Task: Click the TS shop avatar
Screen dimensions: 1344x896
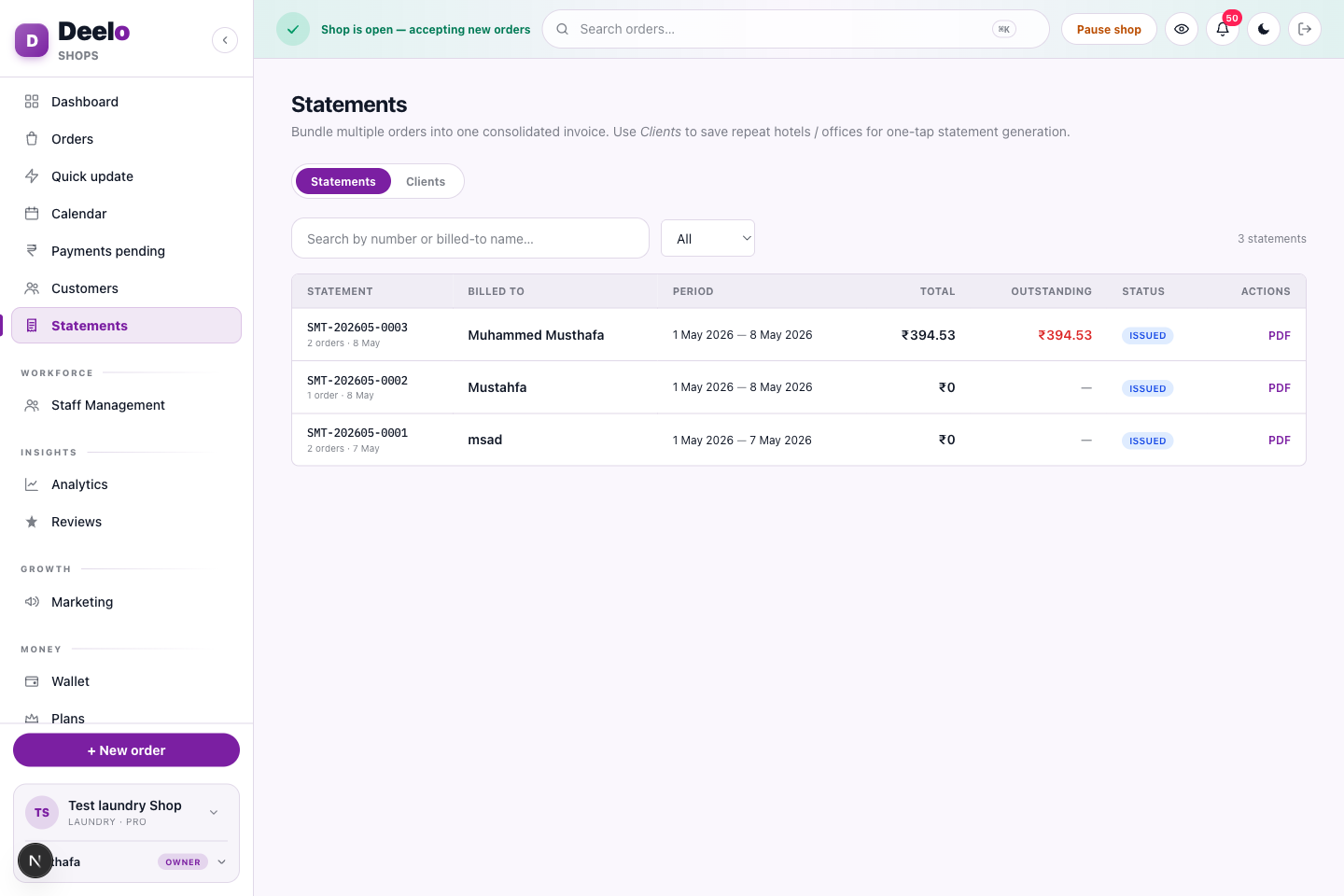Action: point(42,813)
